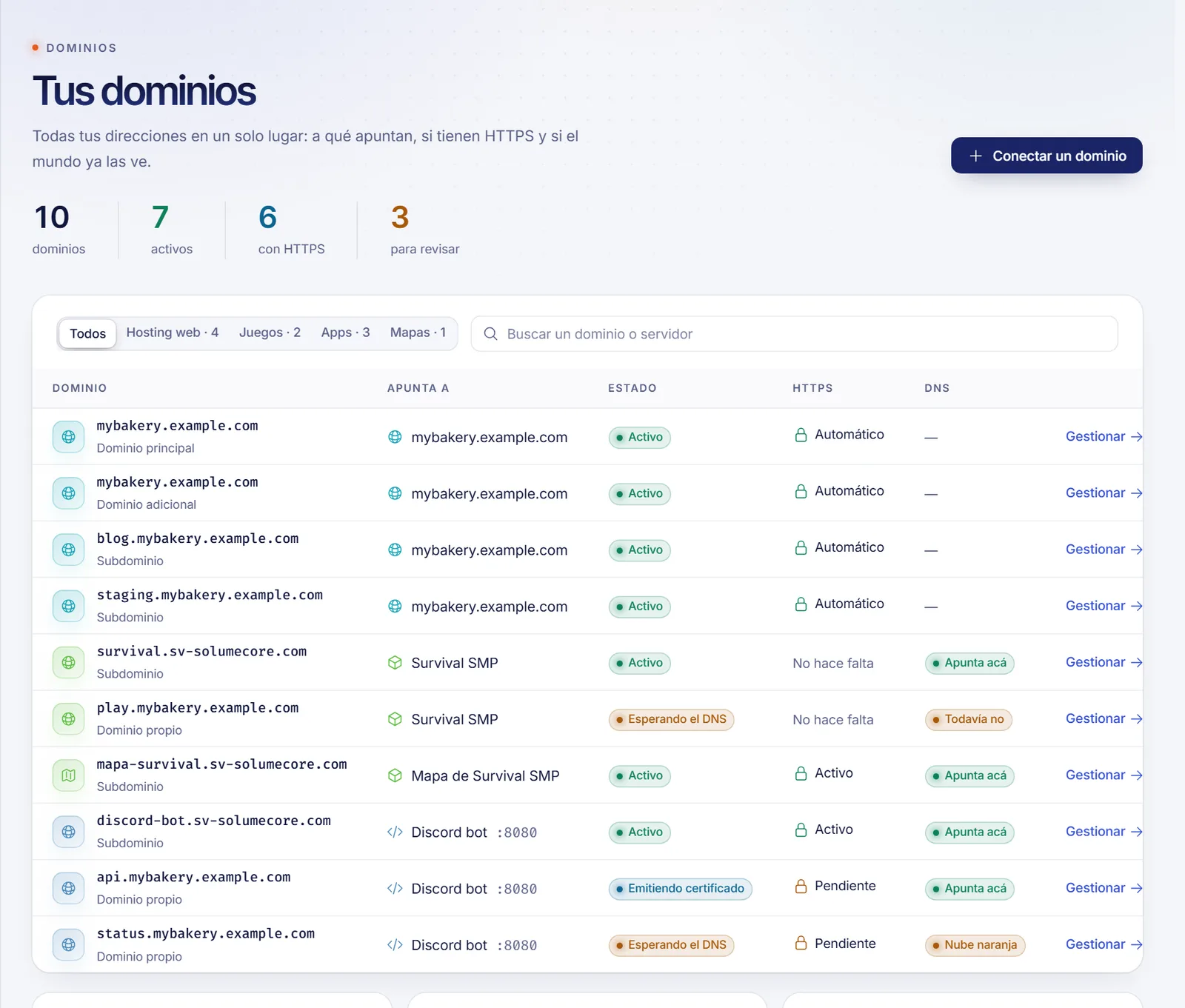1185x1008 pixels.
Task: Focus the Buscar un dominio o servidor field
Action: pos(794,334)
